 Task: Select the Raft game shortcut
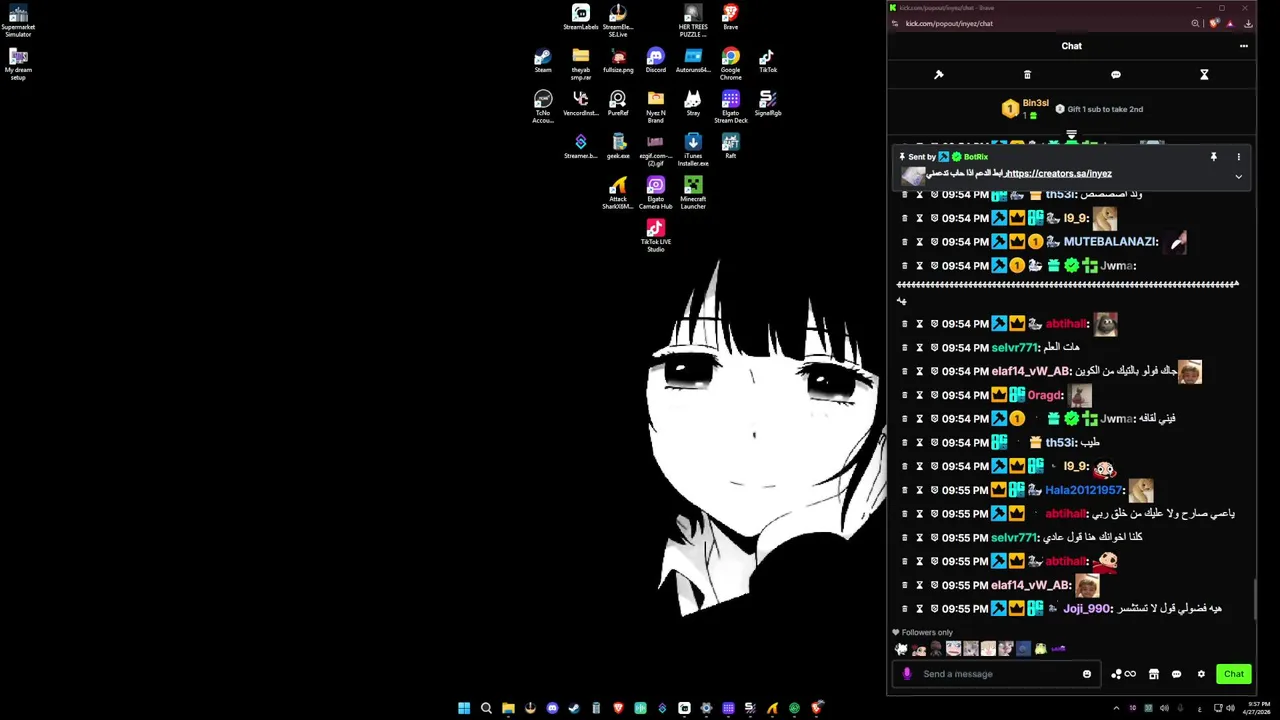[x=730, y=147]
